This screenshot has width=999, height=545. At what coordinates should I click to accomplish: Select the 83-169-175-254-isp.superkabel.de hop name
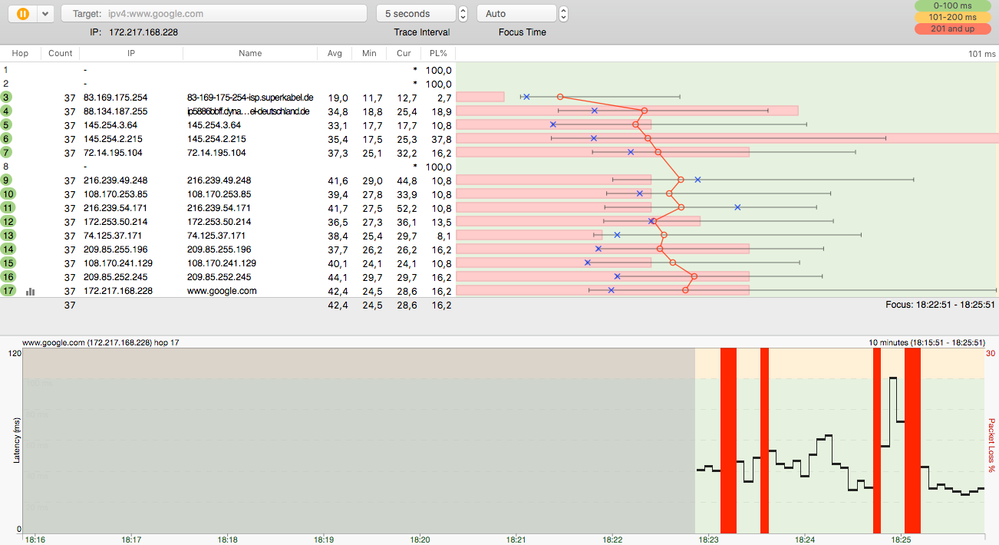(x=250, y=97)
